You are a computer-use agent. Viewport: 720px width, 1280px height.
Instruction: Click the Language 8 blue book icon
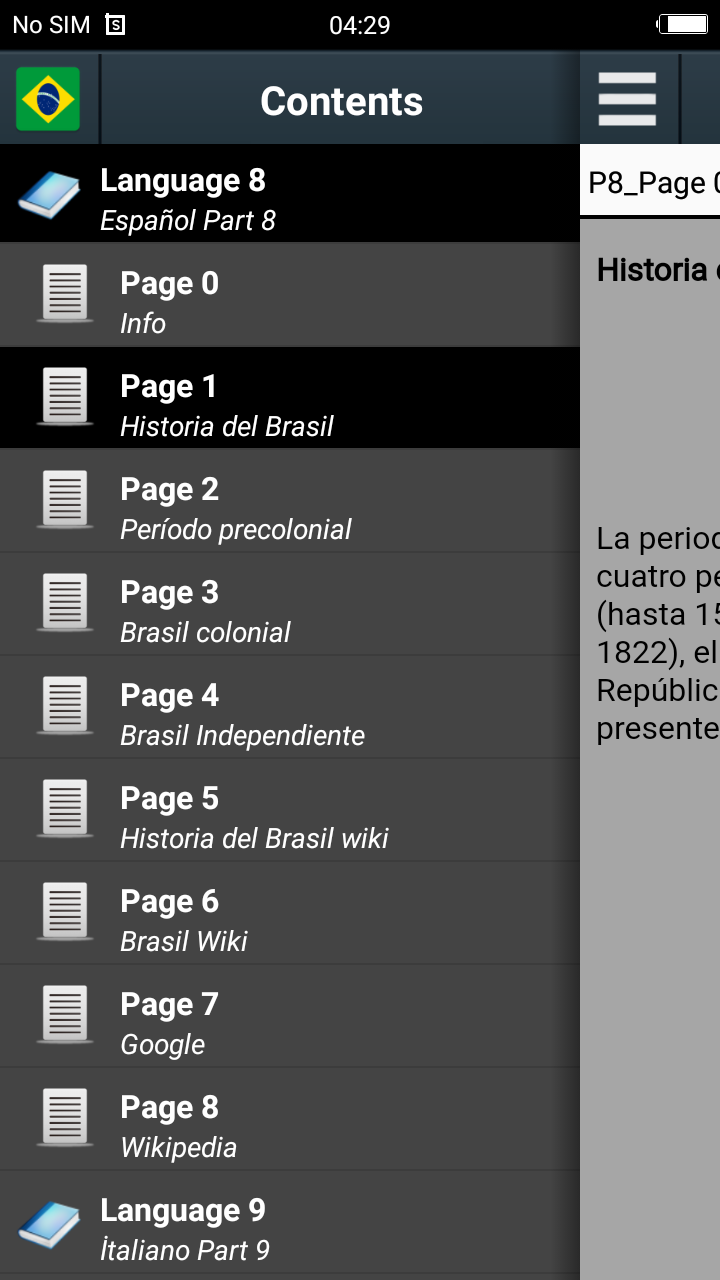[49, 195]
